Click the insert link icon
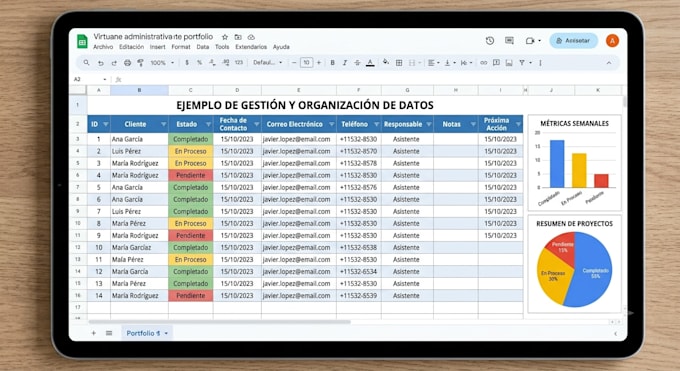This screenshot has height=371, width=680. pyautogui.click(x=483, y=63)
